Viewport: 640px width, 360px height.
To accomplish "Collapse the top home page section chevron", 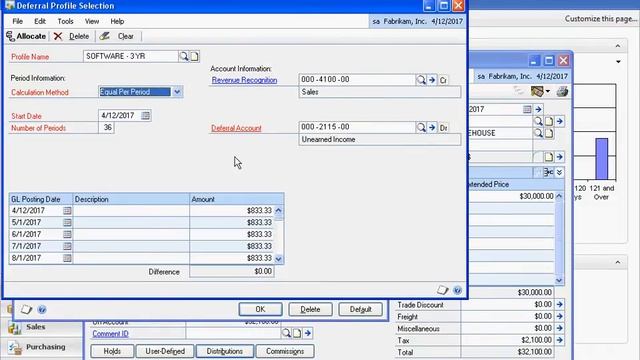I will (x=618, y=46).
